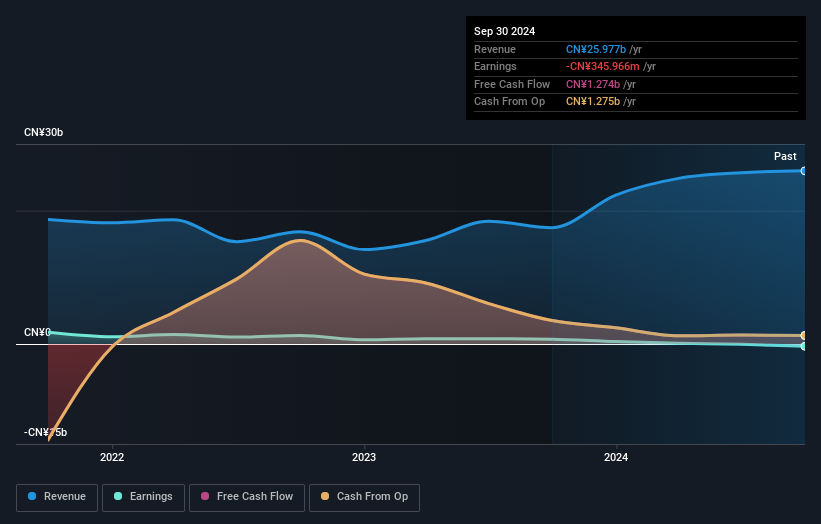
Task: Click the Cash From Op label in tooltip
Action: point(509,102)
